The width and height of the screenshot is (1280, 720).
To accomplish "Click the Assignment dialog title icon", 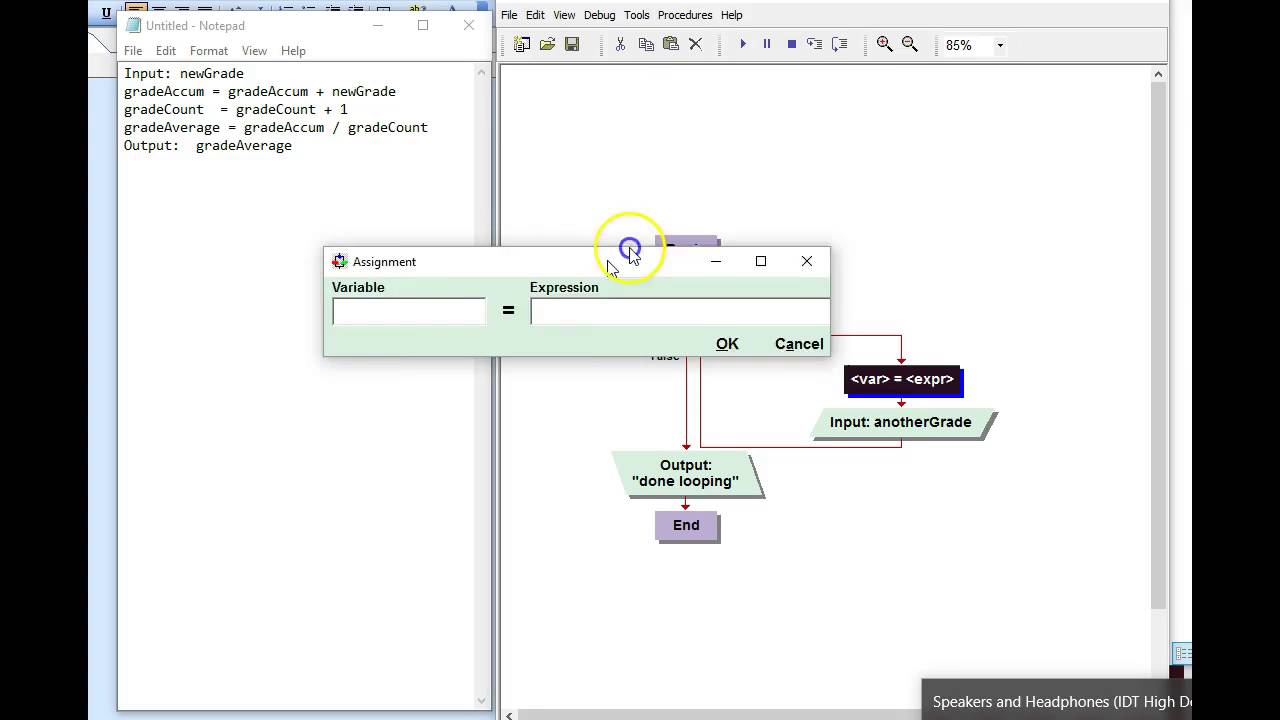I will tap(339, 261).
